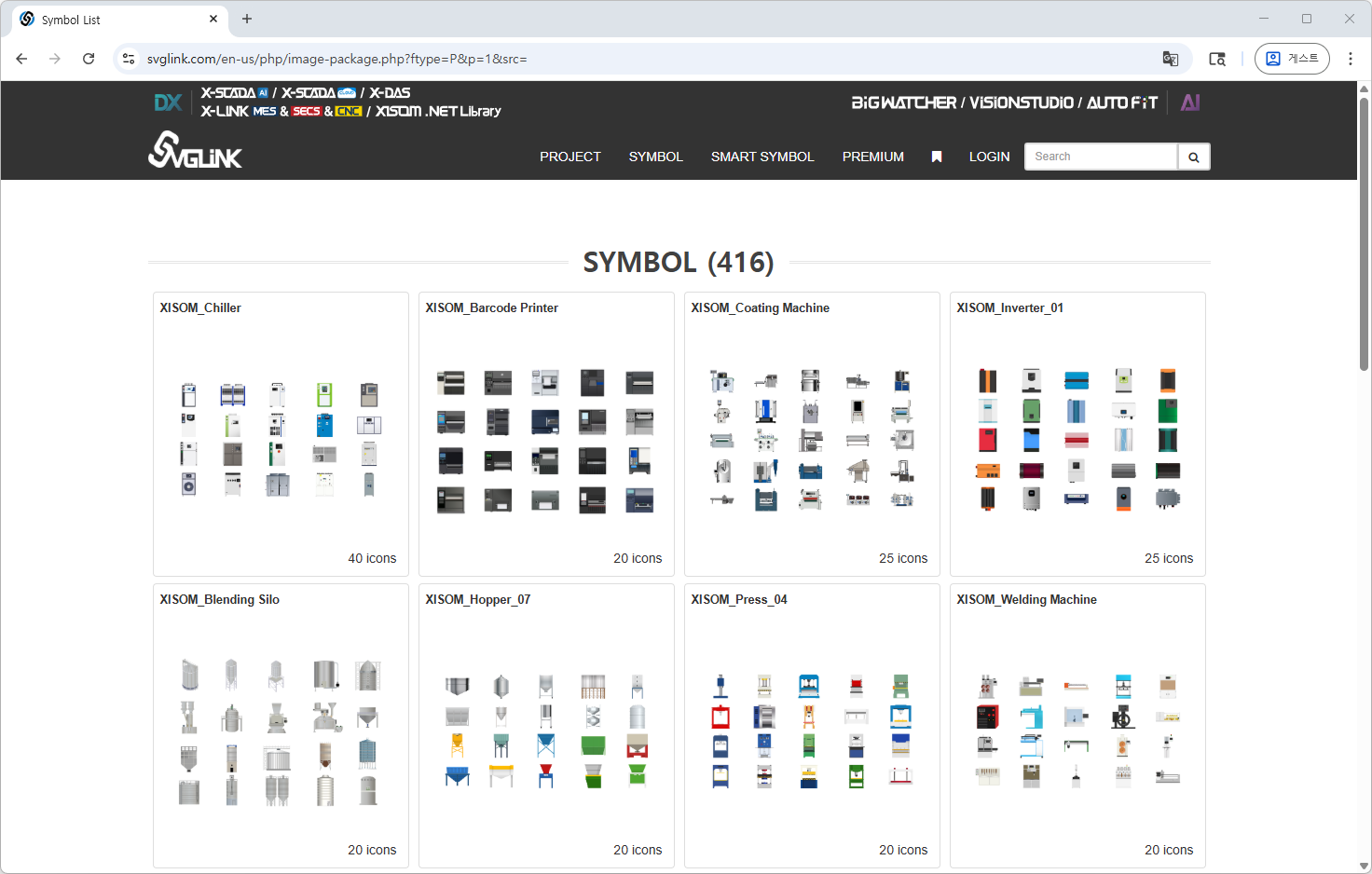Click the XISOM_Chiller title text
Image resolution: width=1372 pixels, height=874 pixels.
(x=200, y=307)
